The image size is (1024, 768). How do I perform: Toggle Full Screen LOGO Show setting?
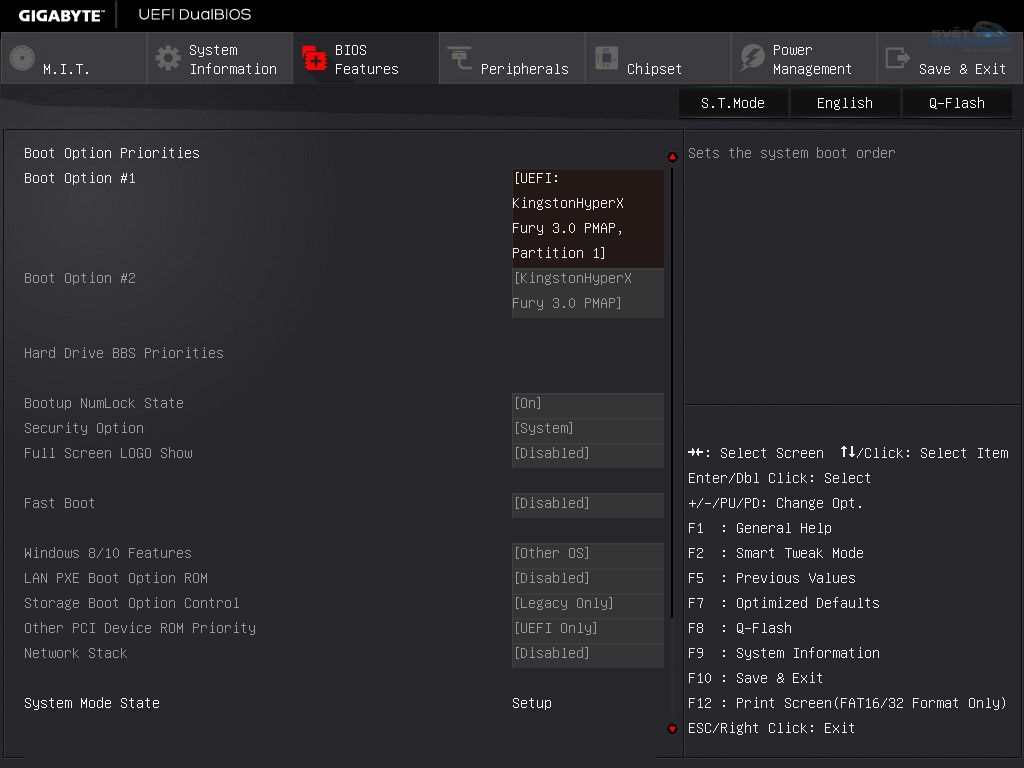(x=587, y=453)
